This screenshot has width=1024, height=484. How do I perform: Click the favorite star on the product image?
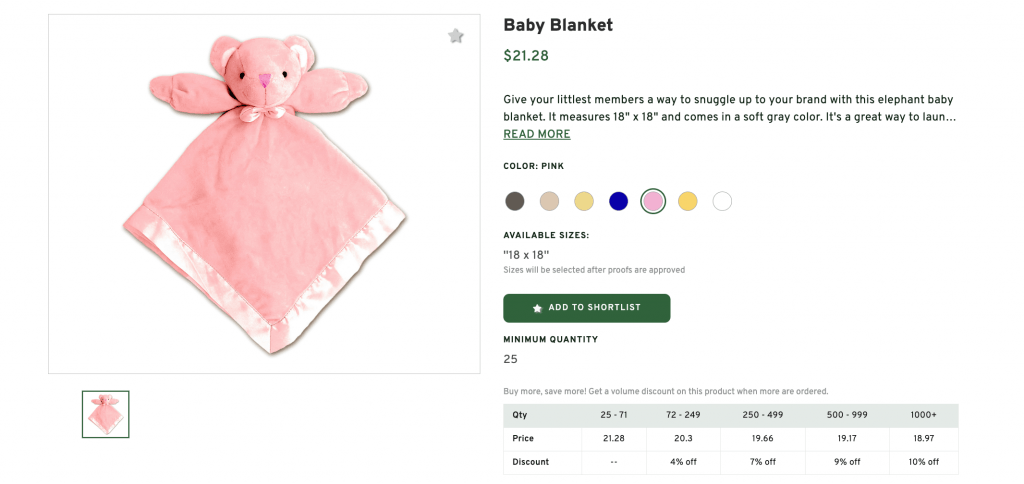pyautogui.click(x=456, y=36)
